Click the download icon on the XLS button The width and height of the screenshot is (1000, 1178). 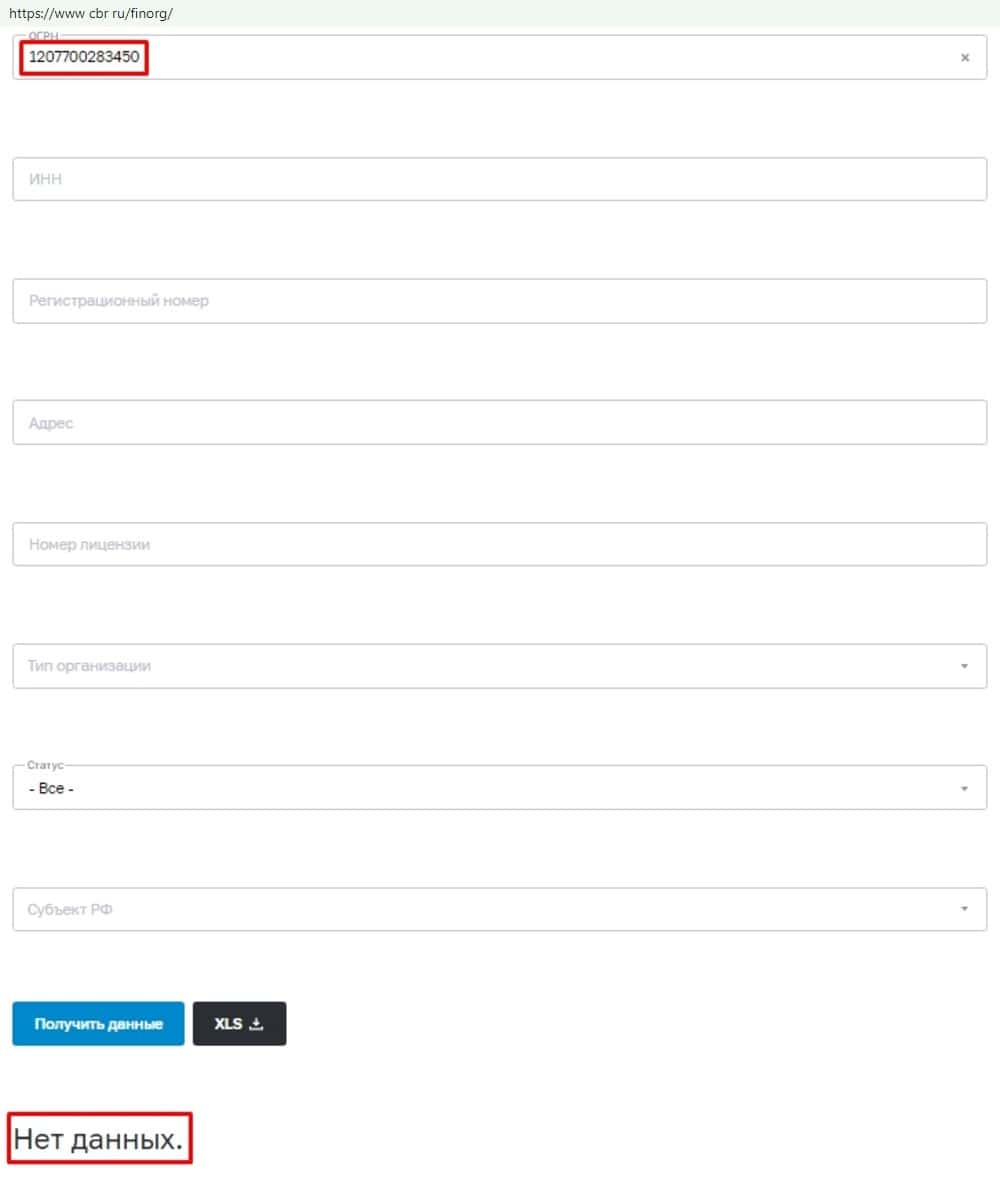257,1024
